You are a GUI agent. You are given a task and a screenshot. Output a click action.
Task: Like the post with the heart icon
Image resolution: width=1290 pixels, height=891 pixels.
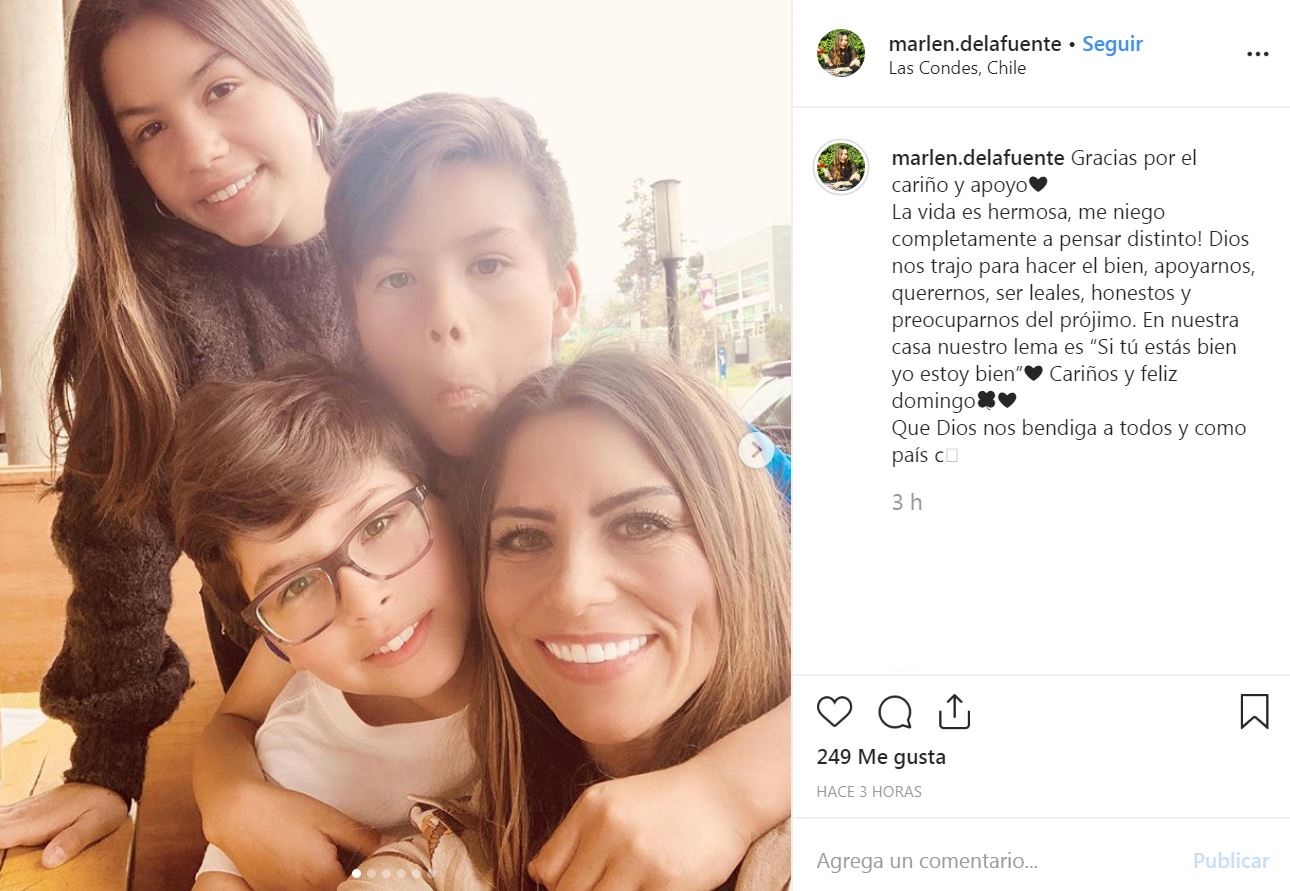tap(834, 711)
